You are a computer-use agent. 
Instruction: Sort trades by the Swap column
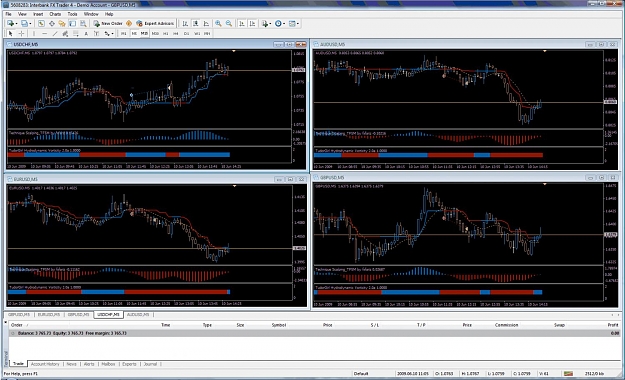click(x=559, y=325)
